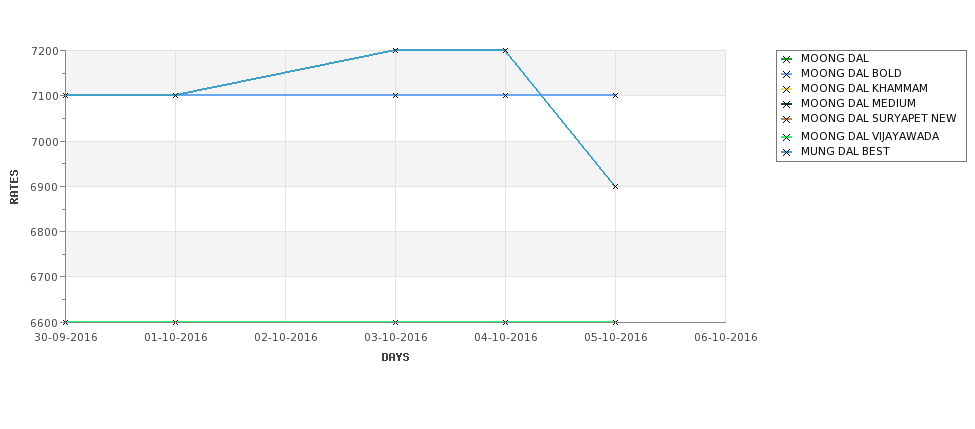Viewport: 975px width, 429px height.
Task: Click the MOONG DAL SURYAPET NEW legend marker
Action: point(787,119)
